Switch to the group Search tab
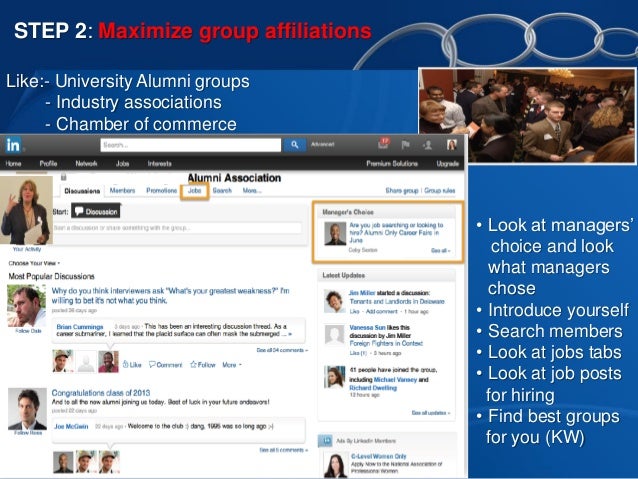The height and width of the screenshot is (479, 638). tap(222, 190)
